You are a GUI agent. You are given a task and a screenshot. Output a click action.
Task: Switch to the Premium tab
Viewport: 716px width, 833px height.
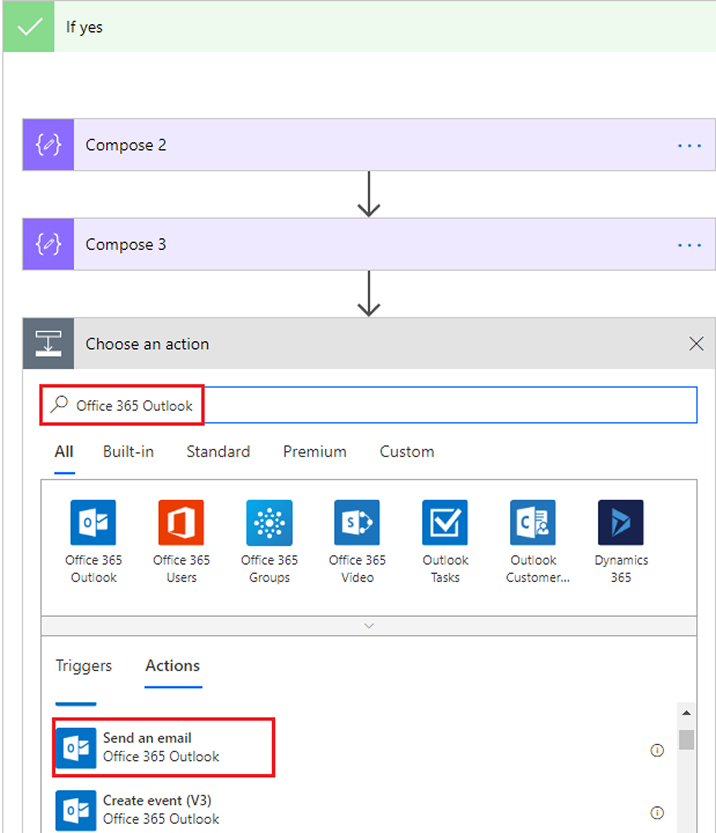pyautogui.click(x=314, y=452)
